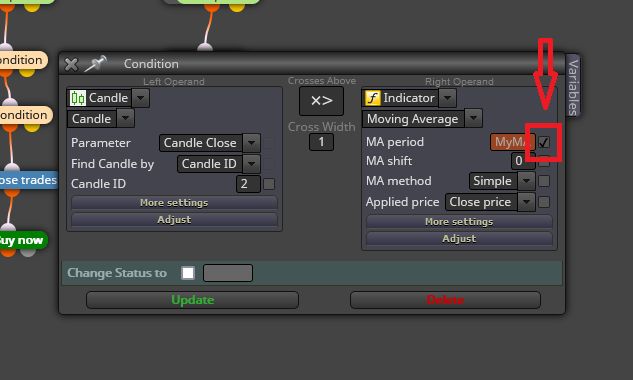Click the Candle ID input field

click(x=248, y=184)
